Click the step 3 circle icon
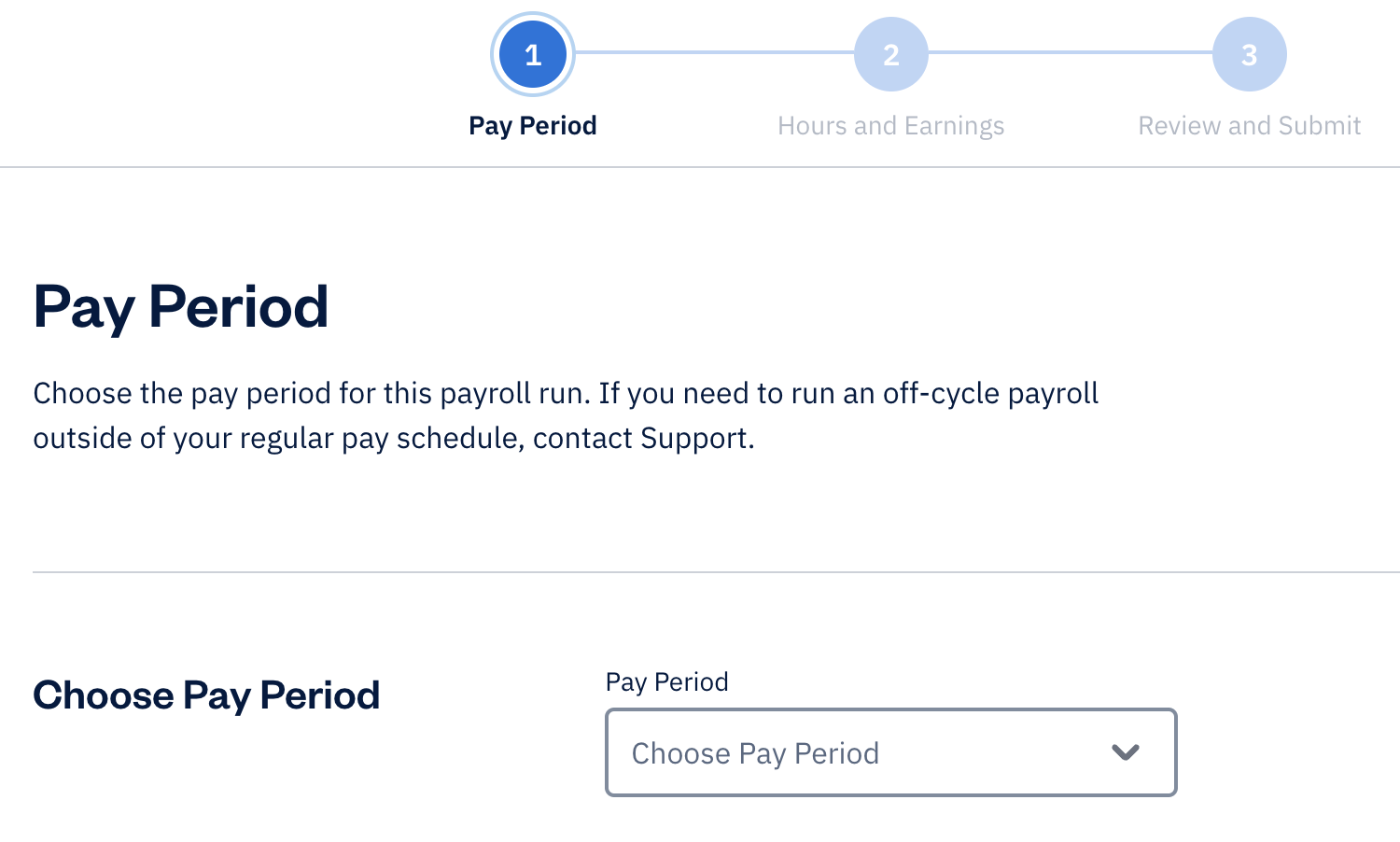The height and width of the screenshot is (842, 1400). (x=1249, y=55)
